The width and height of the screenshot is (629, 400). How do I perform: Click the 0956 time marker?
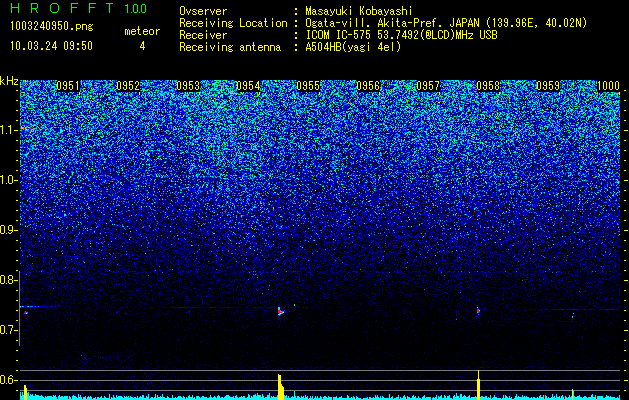click(368, 86)
